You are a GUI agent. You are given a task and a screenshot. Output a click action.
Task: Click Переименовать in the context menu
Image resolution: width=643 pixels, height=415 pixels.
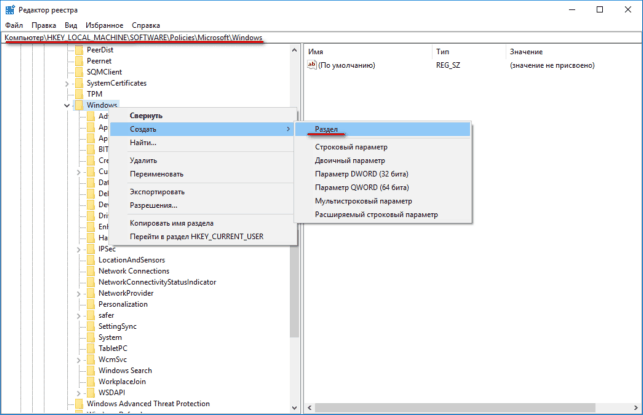pyautogui.click(x=203, y=174)
